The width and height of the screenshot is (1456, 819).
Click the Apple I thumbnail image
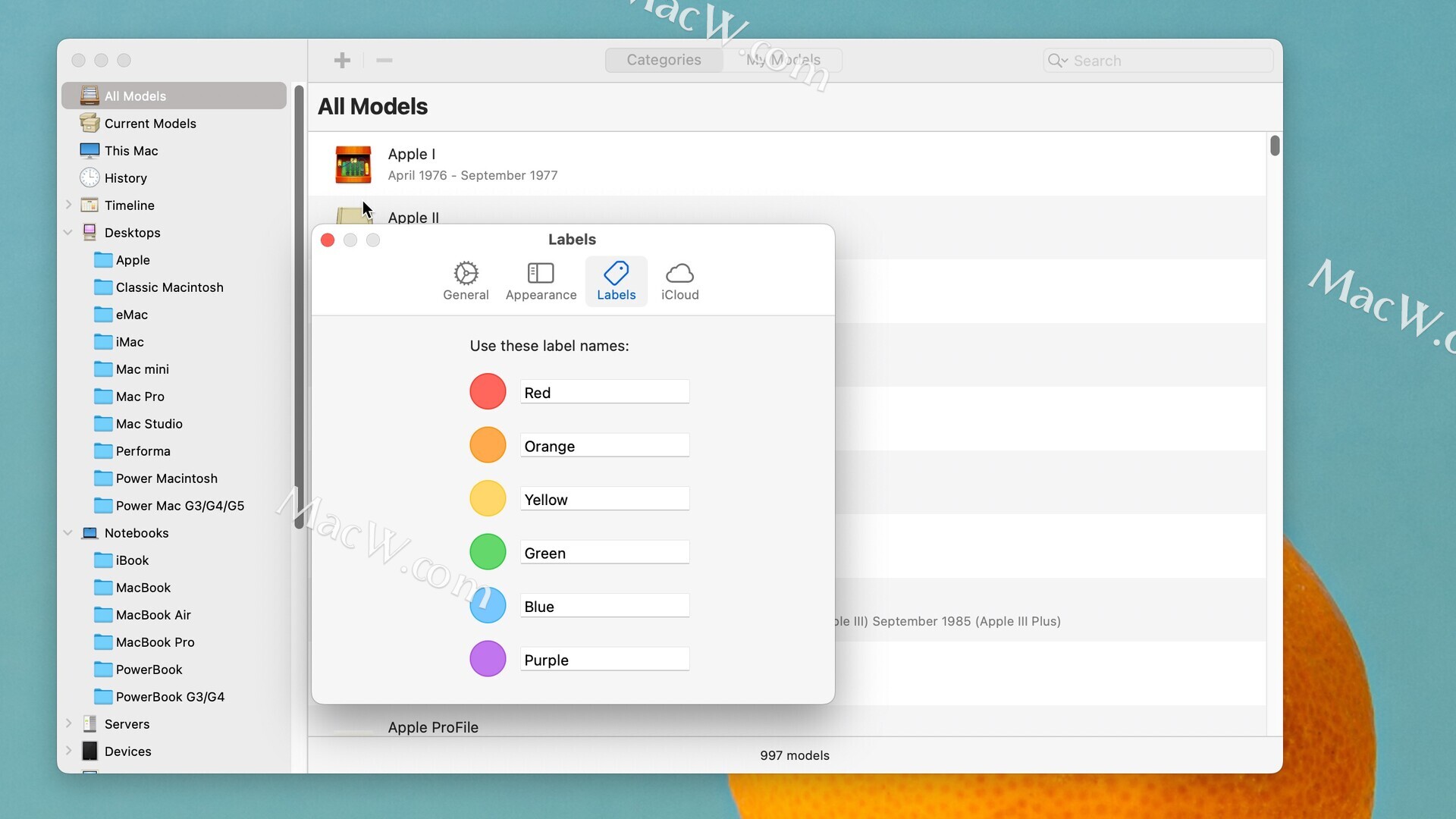click(x=353, y=164)
